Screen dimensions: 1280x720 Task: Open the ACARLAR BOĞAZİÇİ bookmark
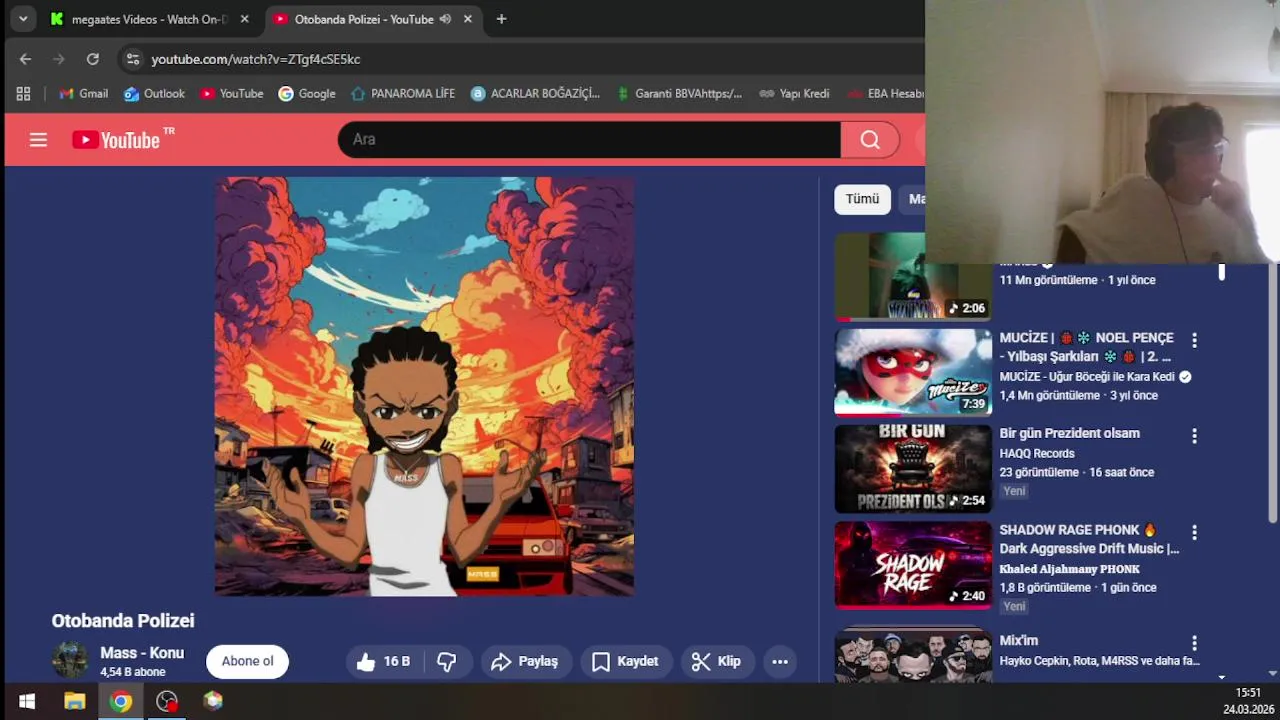point(535,93)
